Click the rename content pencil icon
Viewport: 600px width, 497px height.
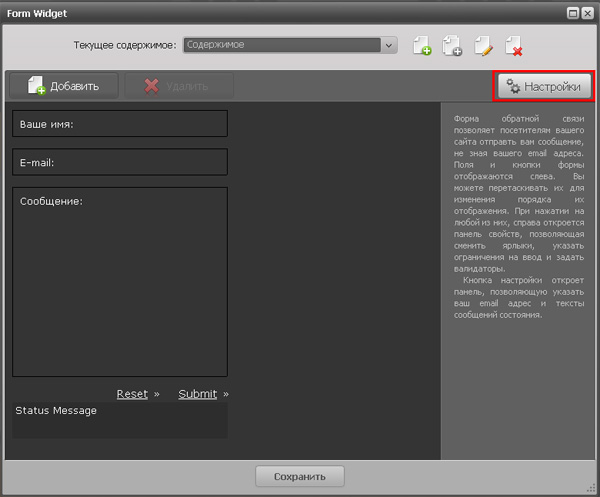(483, 46)
